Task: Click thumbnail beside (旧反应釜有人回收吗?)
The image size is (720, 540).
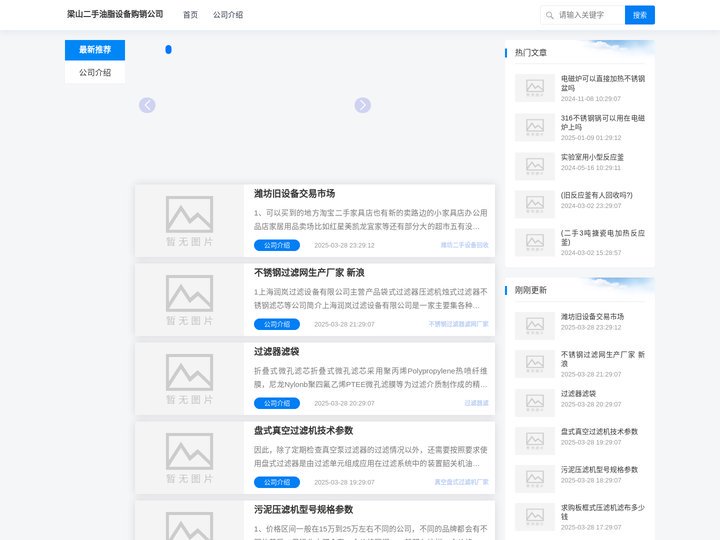Action: pos(534,204)
